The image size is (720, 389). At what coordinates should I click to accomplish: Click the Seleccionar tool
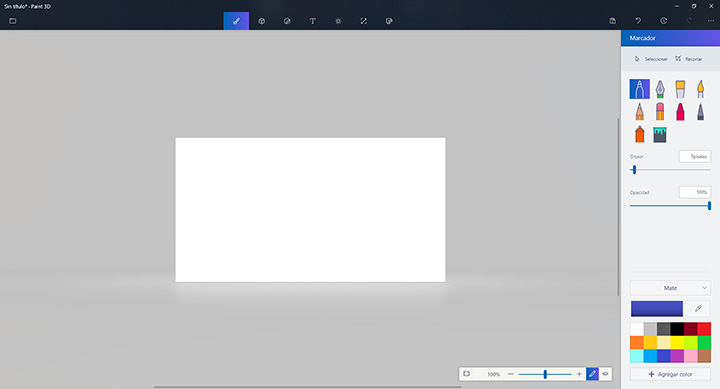(x=651, y=59)
